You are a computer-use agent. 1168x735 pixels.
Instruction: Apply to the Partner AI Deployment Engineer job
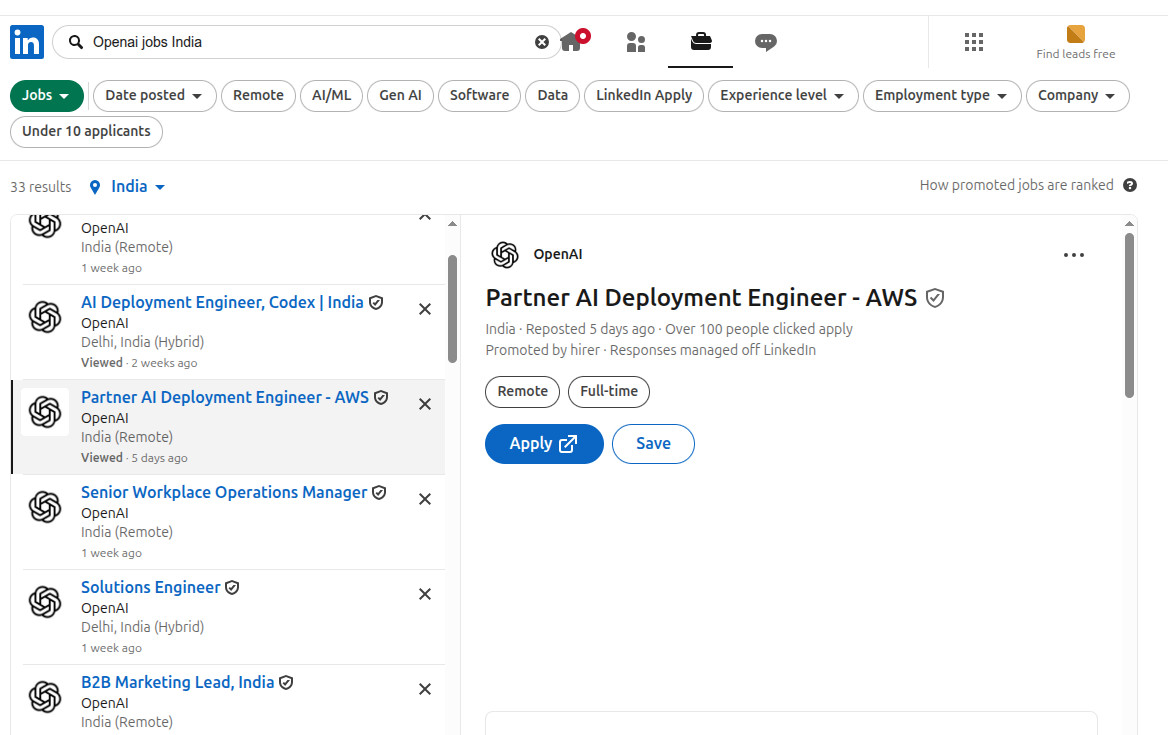[544, 444]
